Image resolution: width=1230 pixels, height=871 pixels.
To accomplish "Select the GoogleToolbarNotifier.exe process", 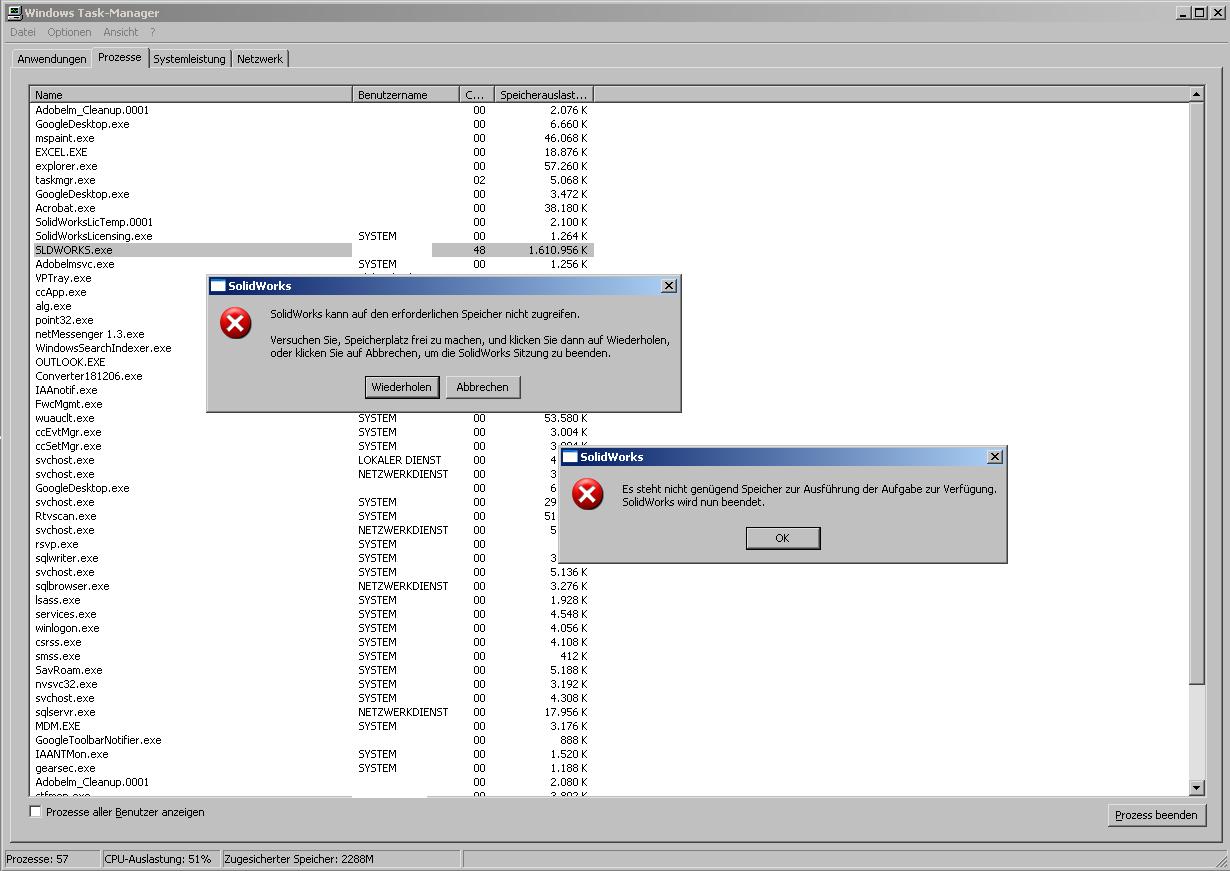I will (98, 740).
